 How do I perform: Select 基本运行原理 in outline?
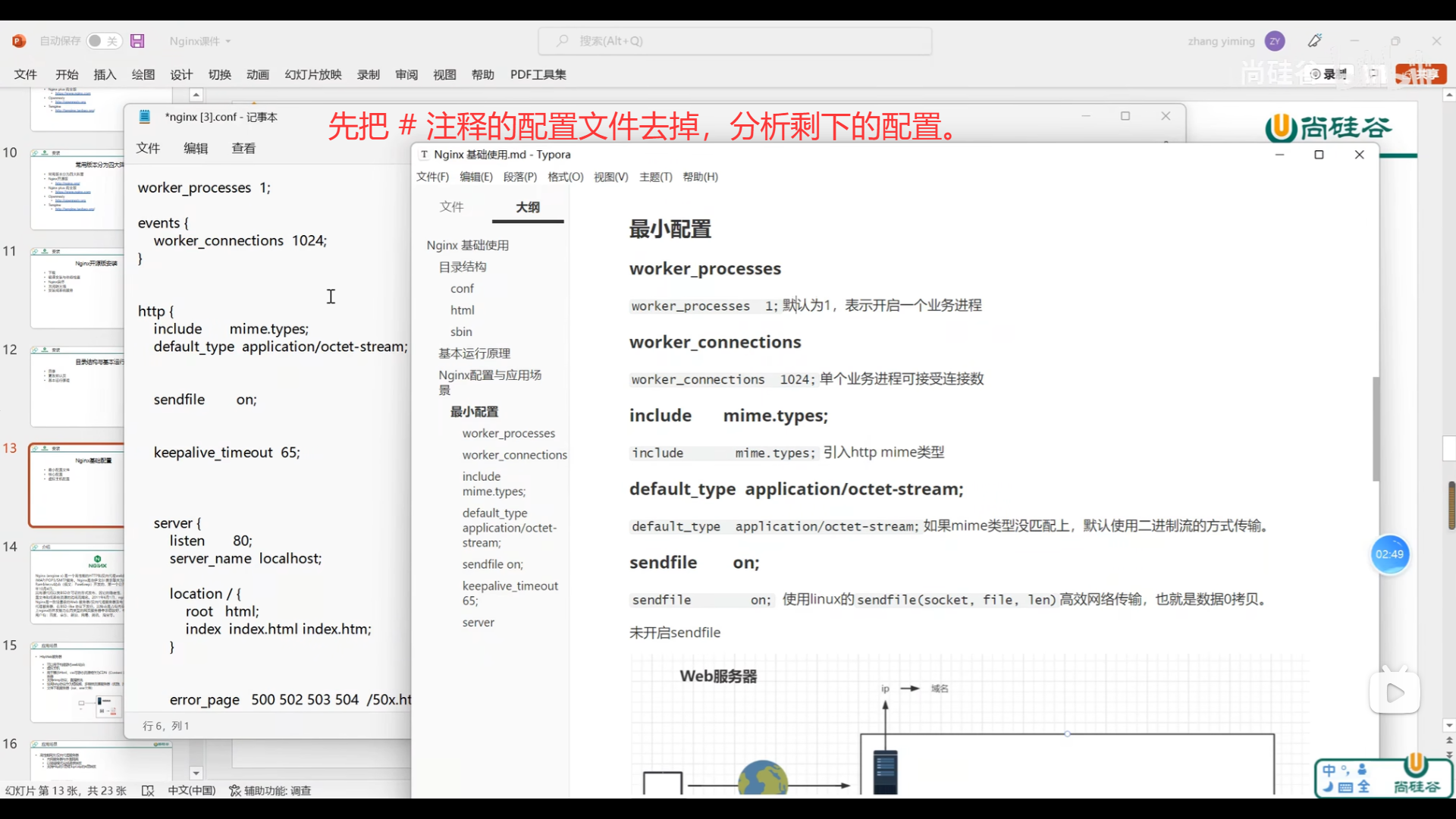click(474, 353)
